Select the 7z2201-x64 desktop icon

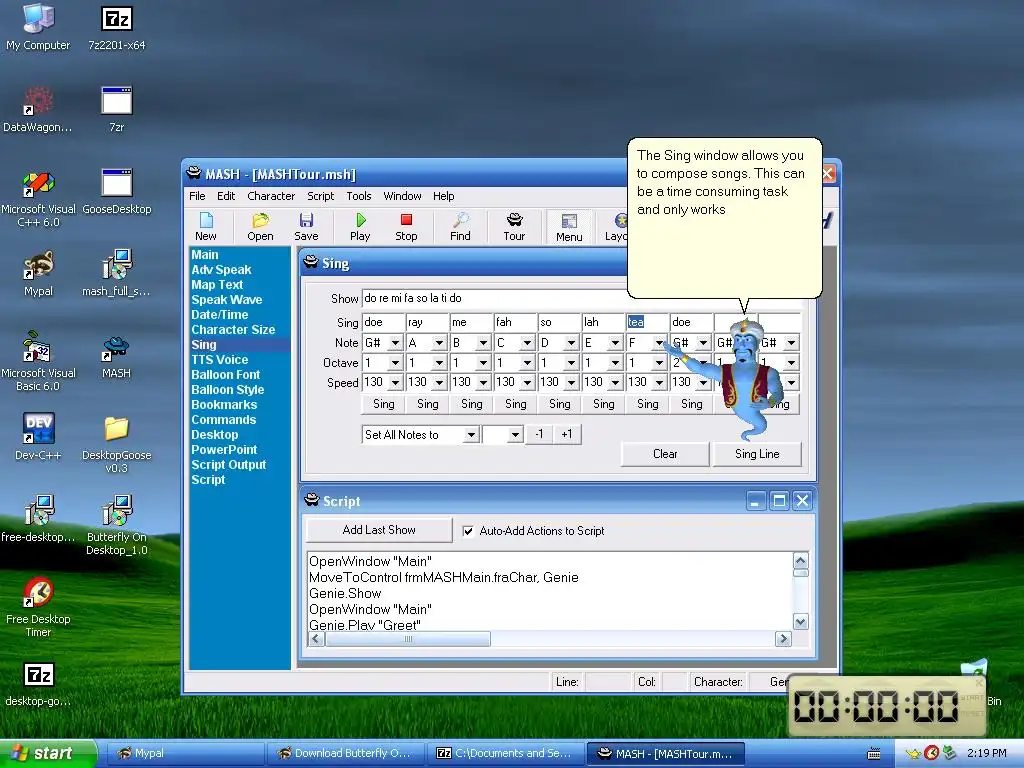tap(117, 27)
